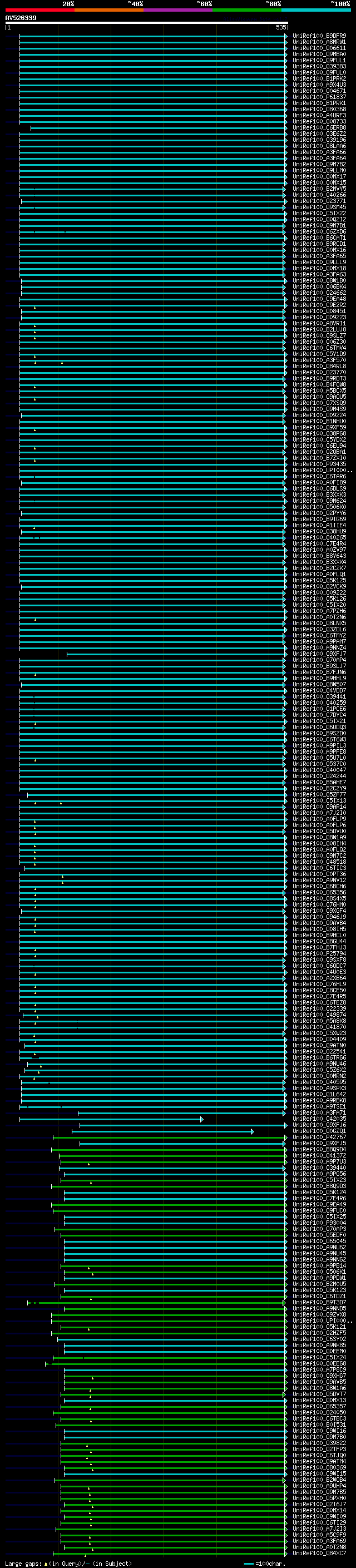Click the UniRef100_B4FQW8 entry

coord(319,385)
